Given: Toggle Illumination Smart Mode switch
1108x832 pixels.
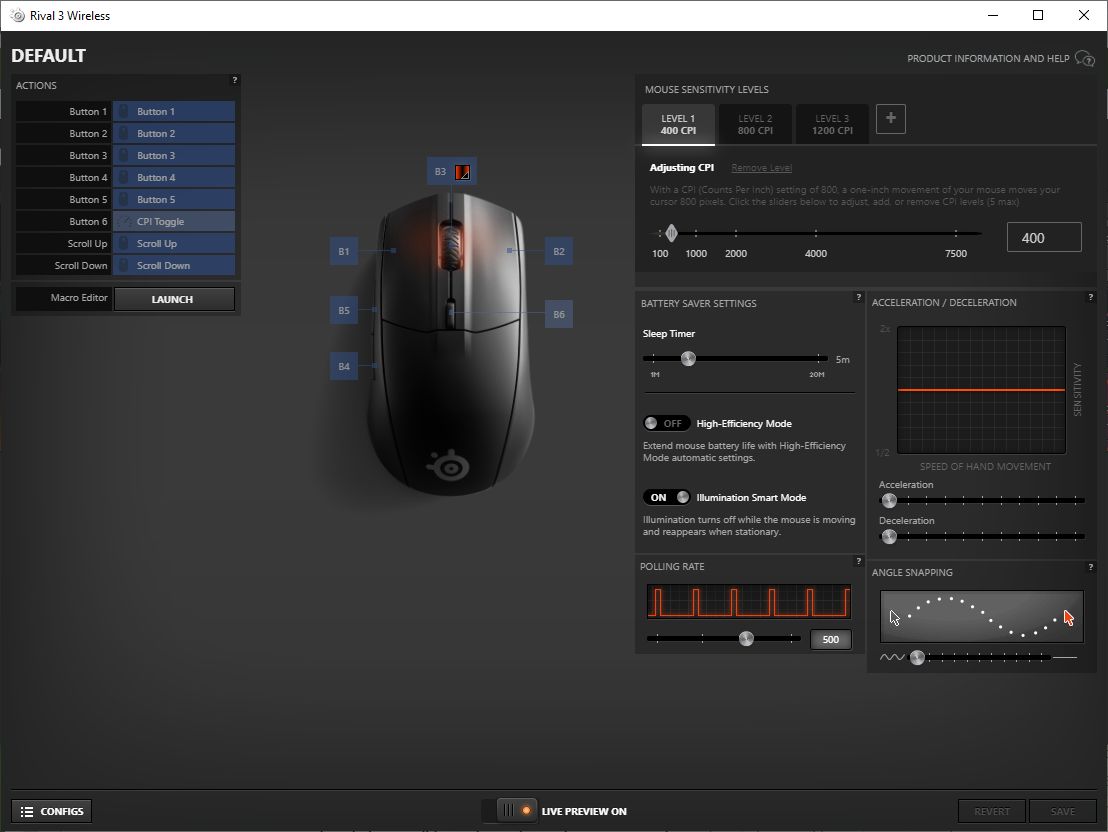Looking at the screenshot, I should 666,498.
